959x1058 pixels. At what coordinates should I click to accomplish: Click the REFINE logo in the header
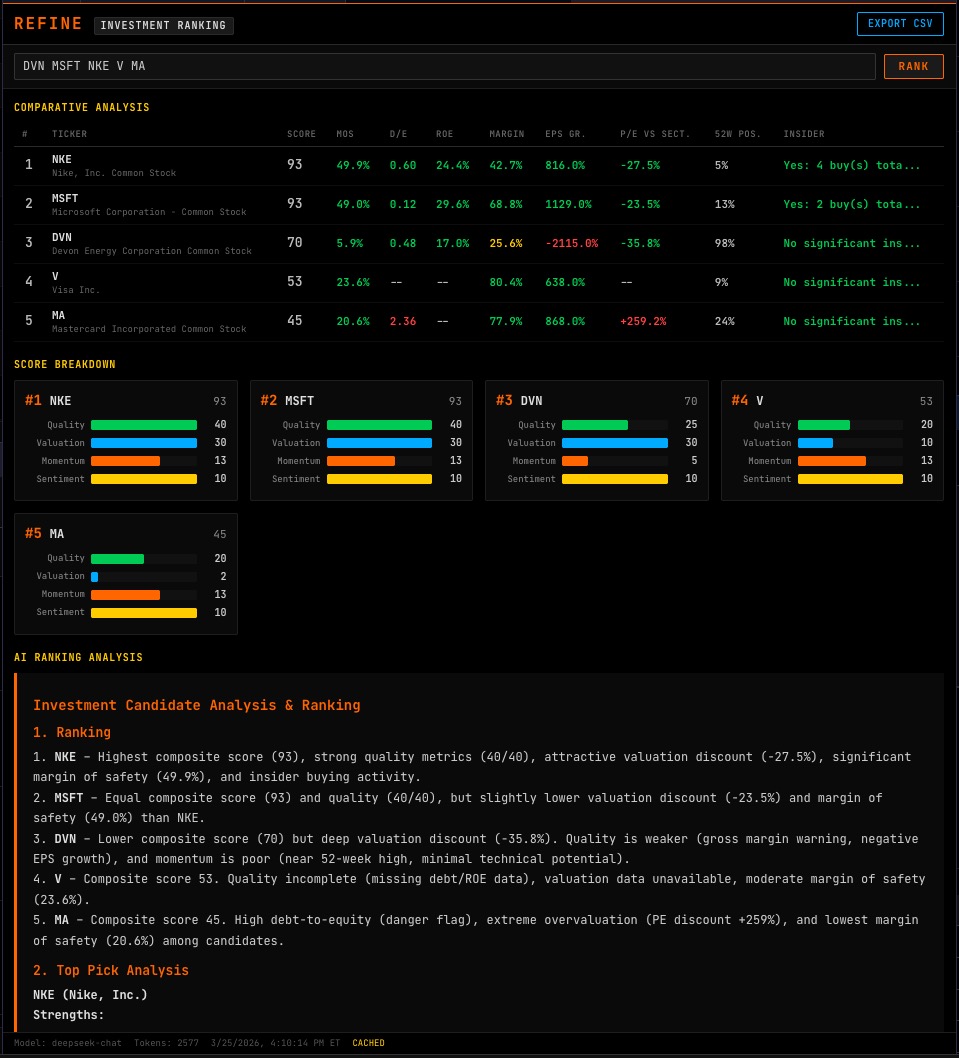47,24
